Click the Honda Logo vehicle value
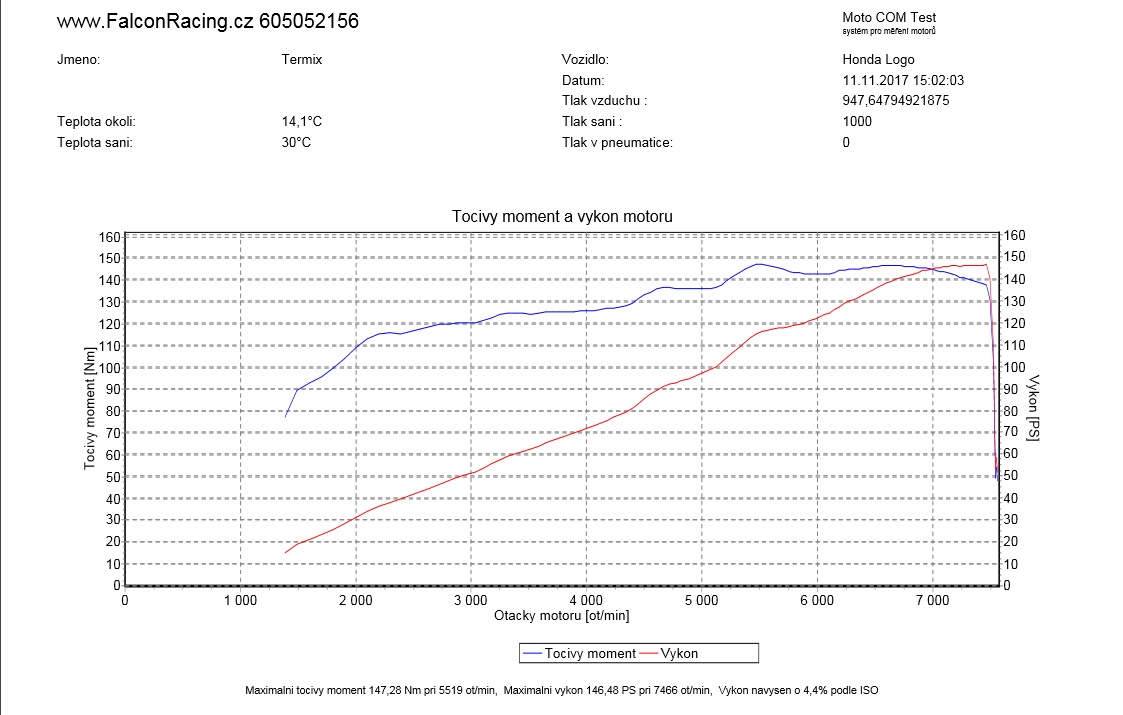 pyautogui.click(x=878, y=59)
